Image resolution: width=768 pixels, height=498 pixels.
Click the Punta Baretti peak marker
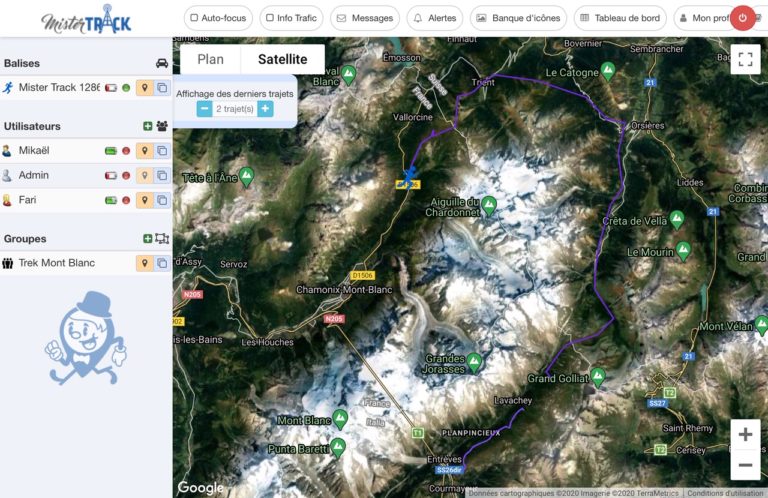[x=338, y=448]
